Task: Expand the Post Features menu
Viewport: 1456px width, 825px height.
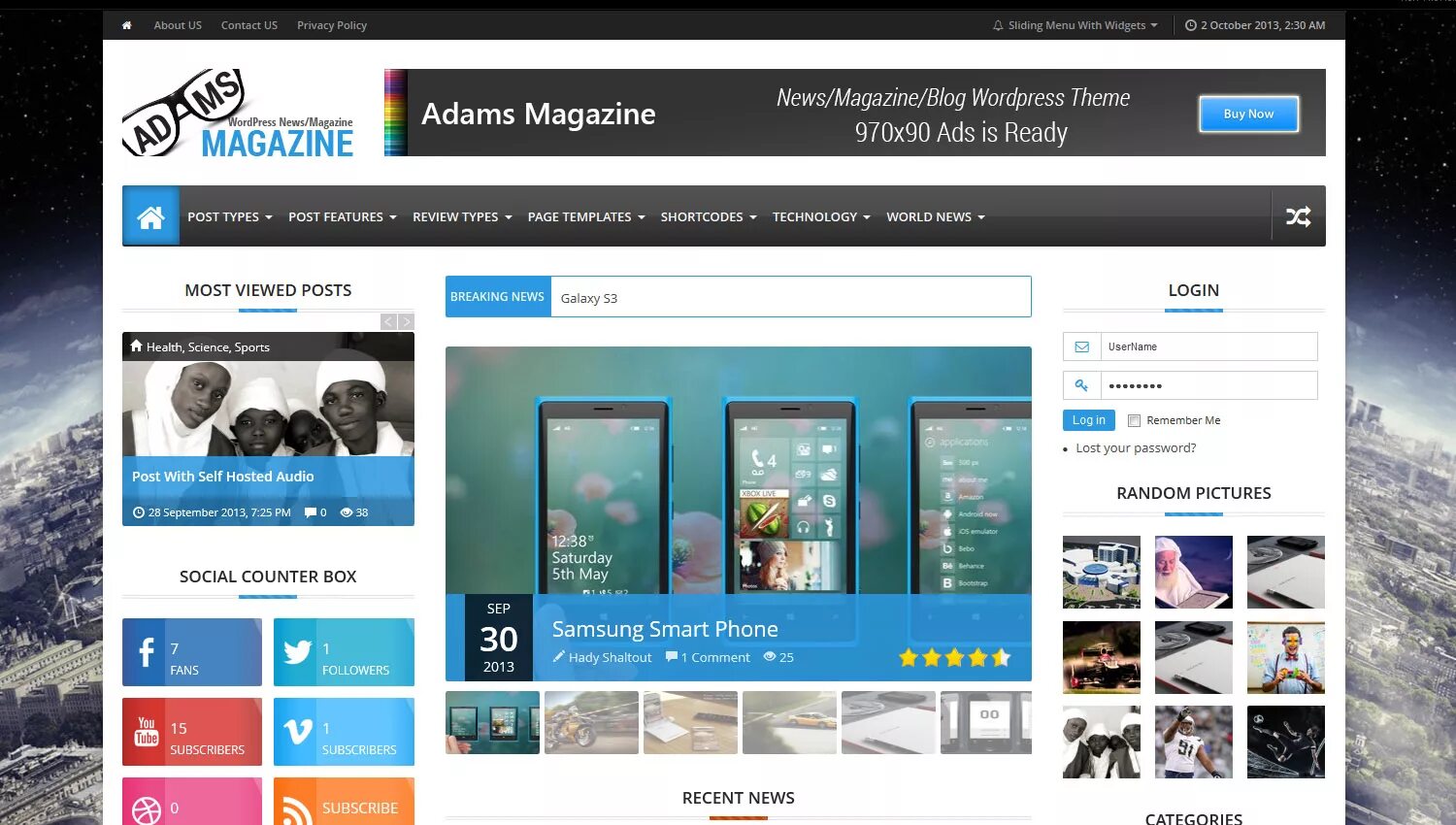Action: (x=343, y=216)
